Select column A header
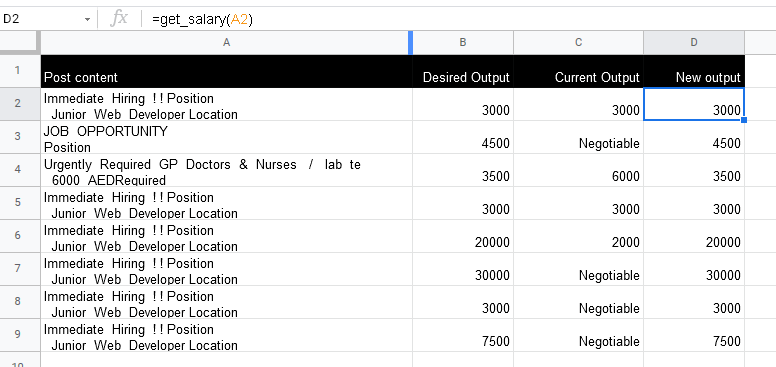 [226, 43]
